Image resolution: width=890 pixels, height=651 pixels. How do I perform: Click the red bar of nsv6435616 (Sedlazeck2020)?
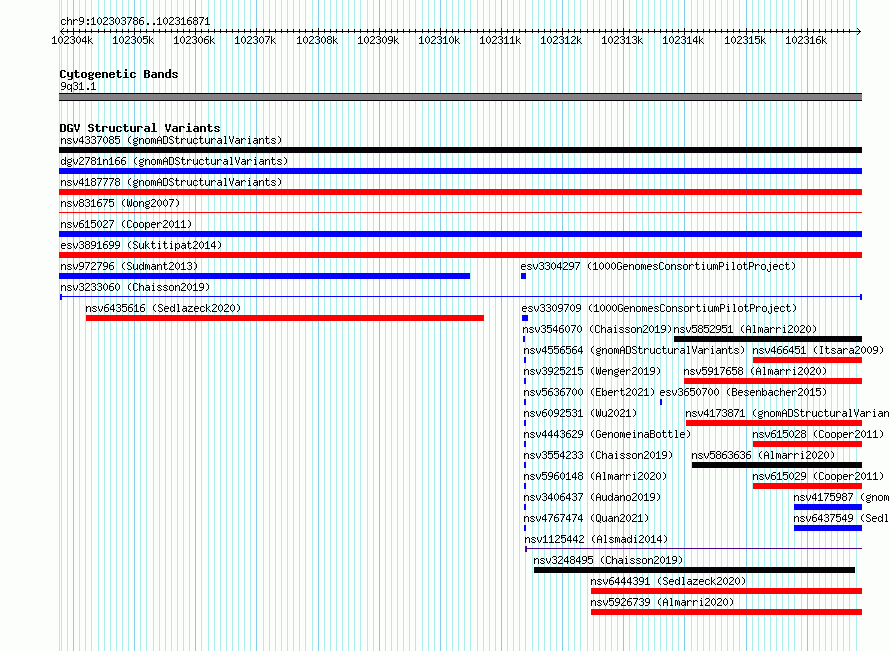click(285, 318)
